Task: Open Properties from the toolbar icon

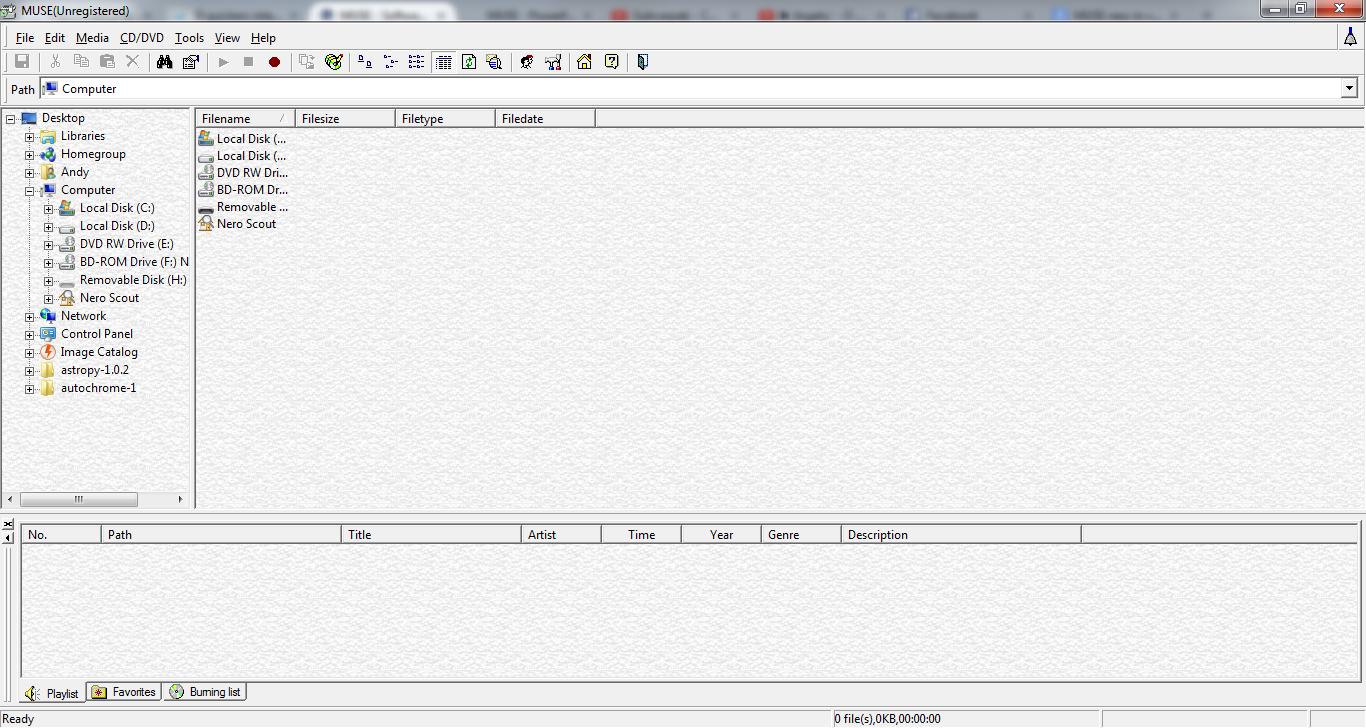Action: [191, 62]
